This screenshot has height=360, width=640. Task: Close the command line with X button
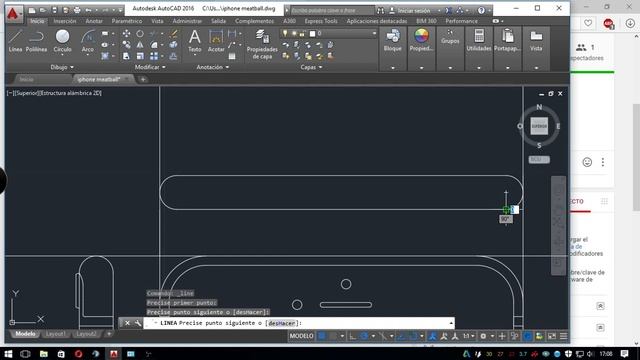(127, 323)
